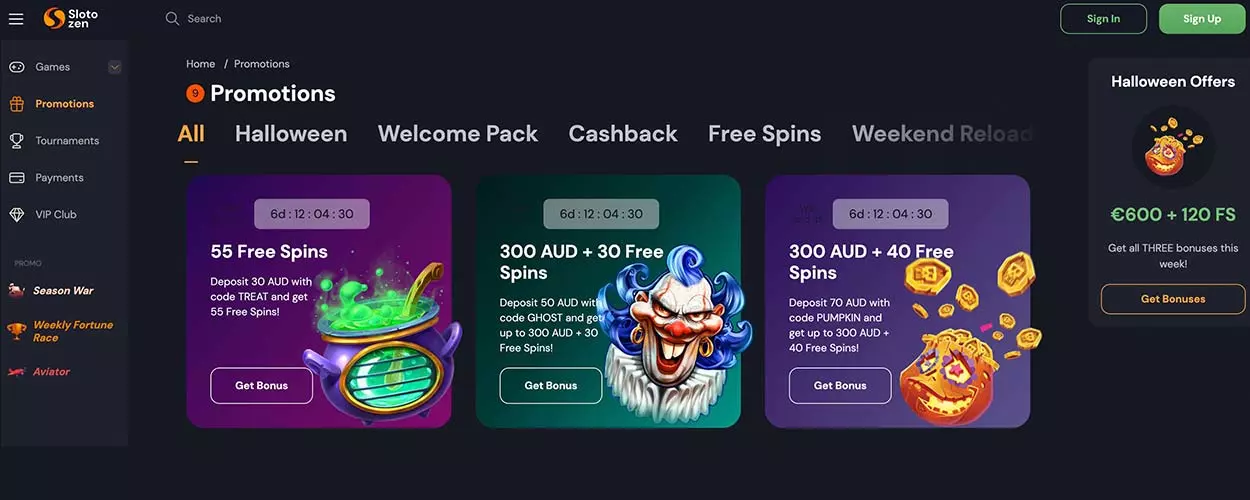Open the VIP Club diamond icon
The image size is (1250, 500).
pos(16,215)
